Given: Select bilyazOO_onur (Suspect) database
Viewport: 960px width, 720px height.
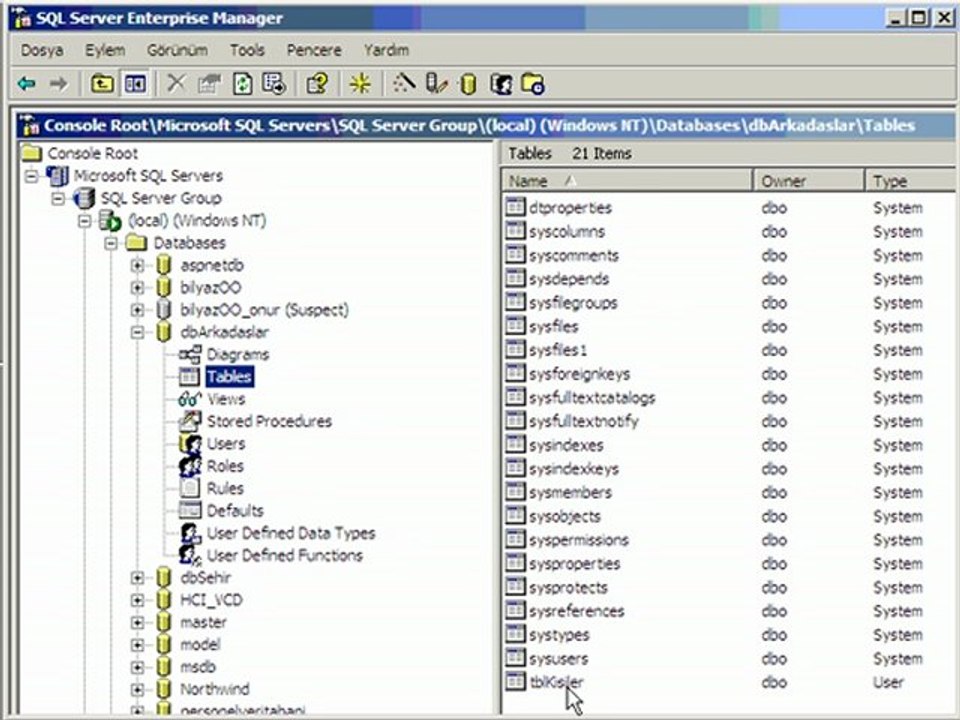Looking at the screenshot, I should pyautogui.click(x=264, y=310).
